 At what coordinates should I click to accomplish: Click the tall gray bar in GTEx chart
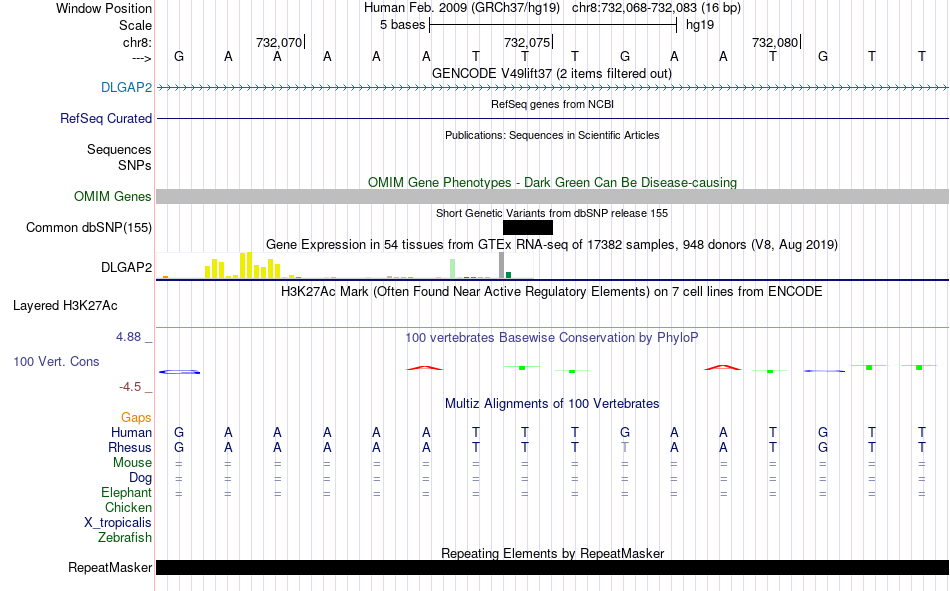pos(501,265)
